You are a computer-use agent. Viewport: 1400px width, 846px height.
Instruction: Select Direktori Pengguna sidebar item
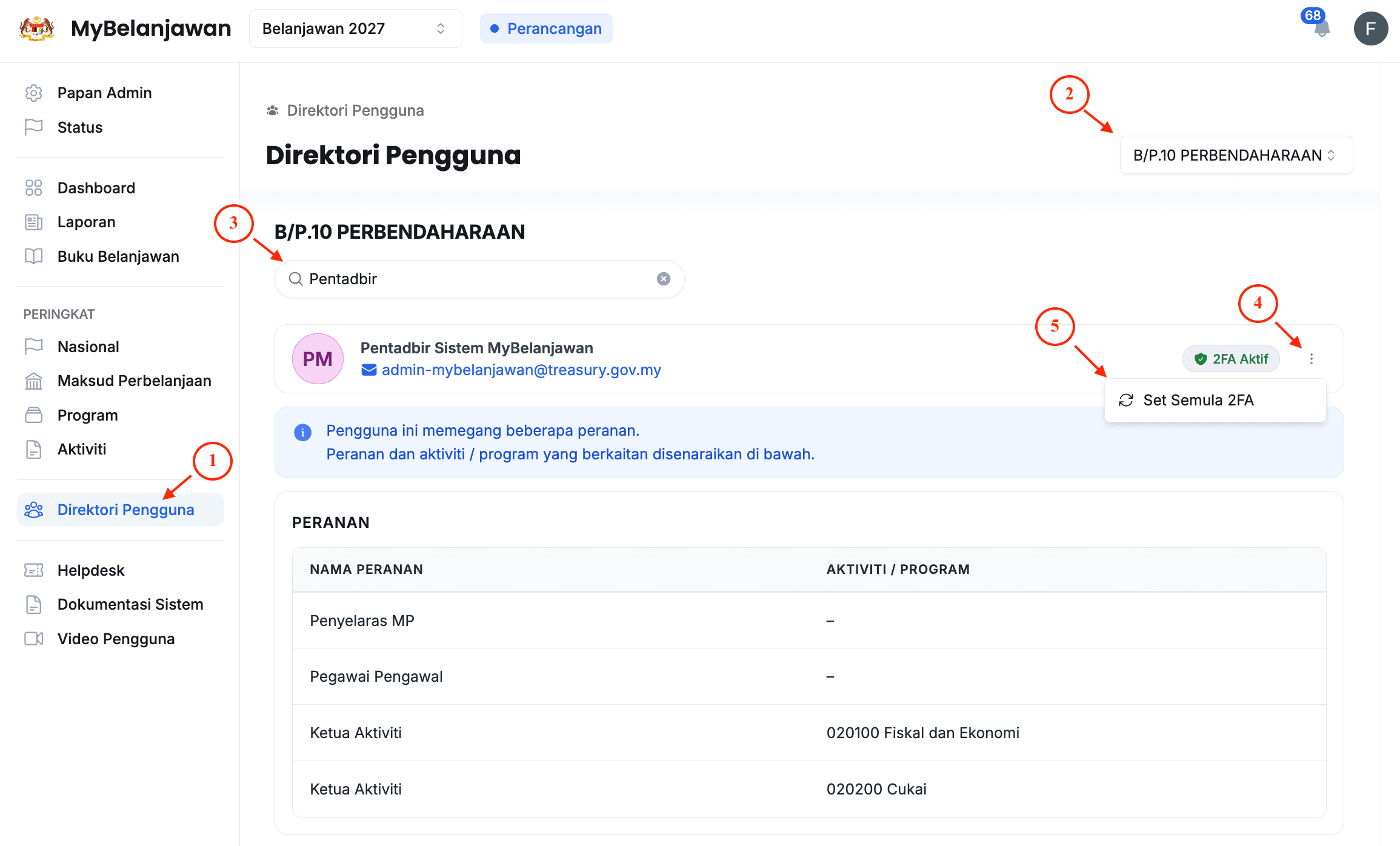pyautogui.click(x=121, y=510)
